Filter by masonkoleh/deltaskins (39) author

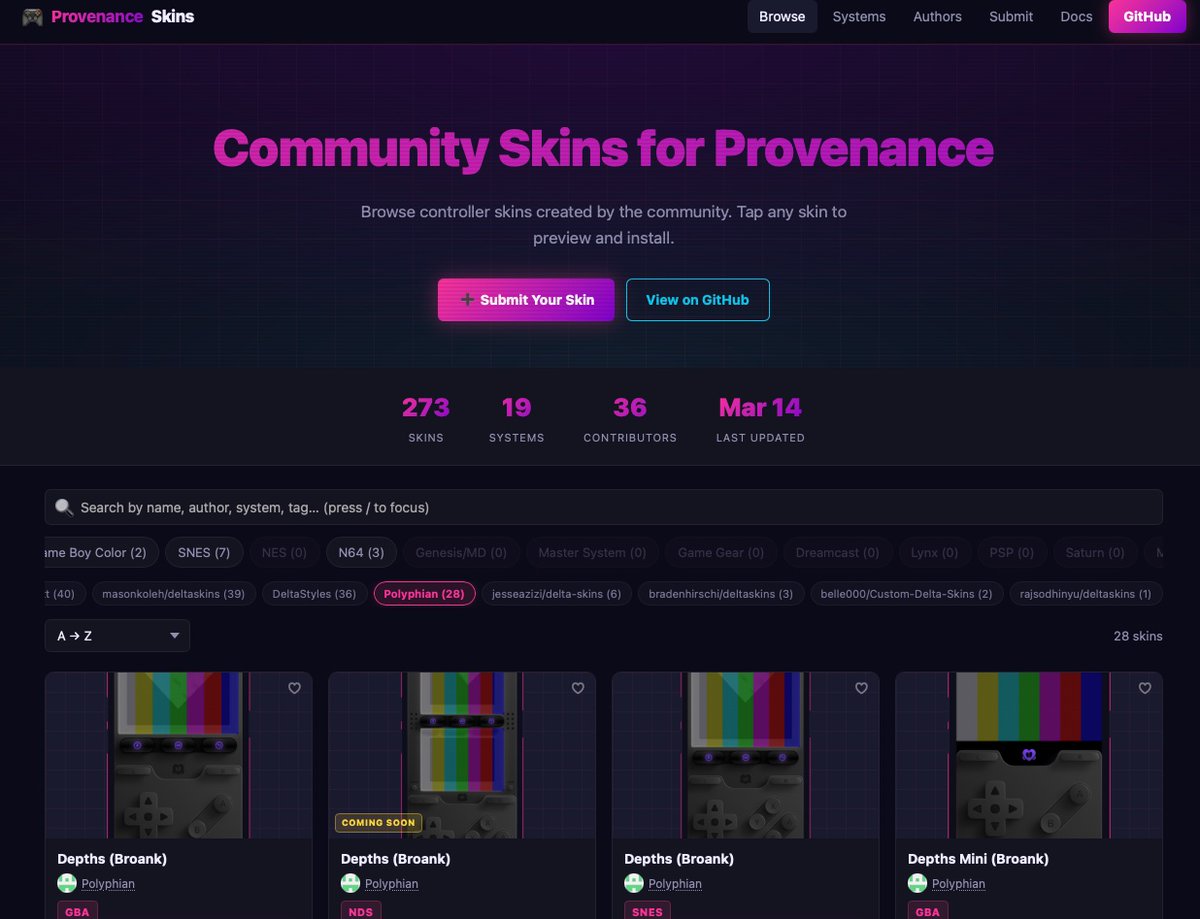click(x=174, y=594)
